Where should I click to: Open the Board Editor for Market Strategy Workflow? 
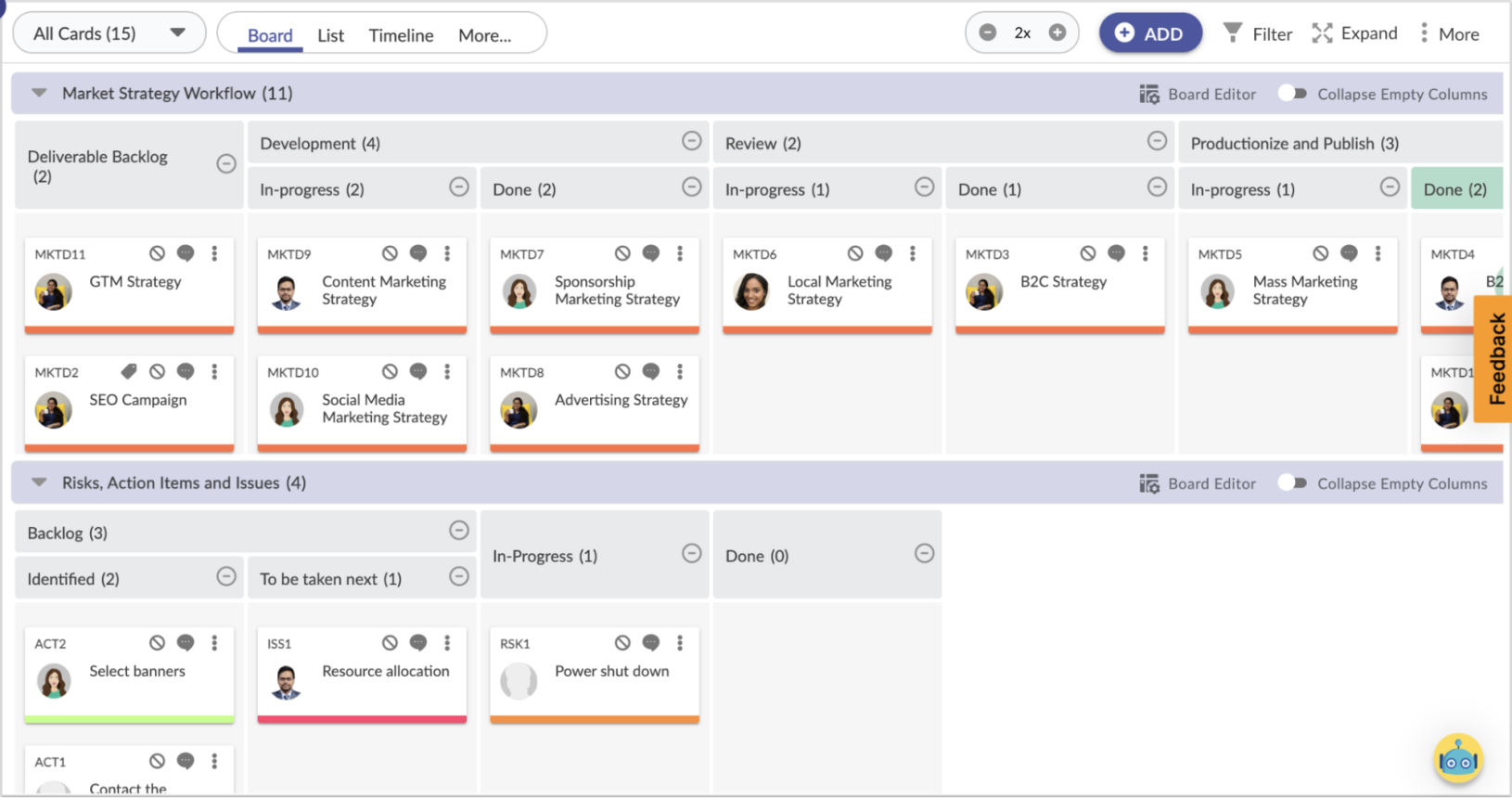(1198, 93)
